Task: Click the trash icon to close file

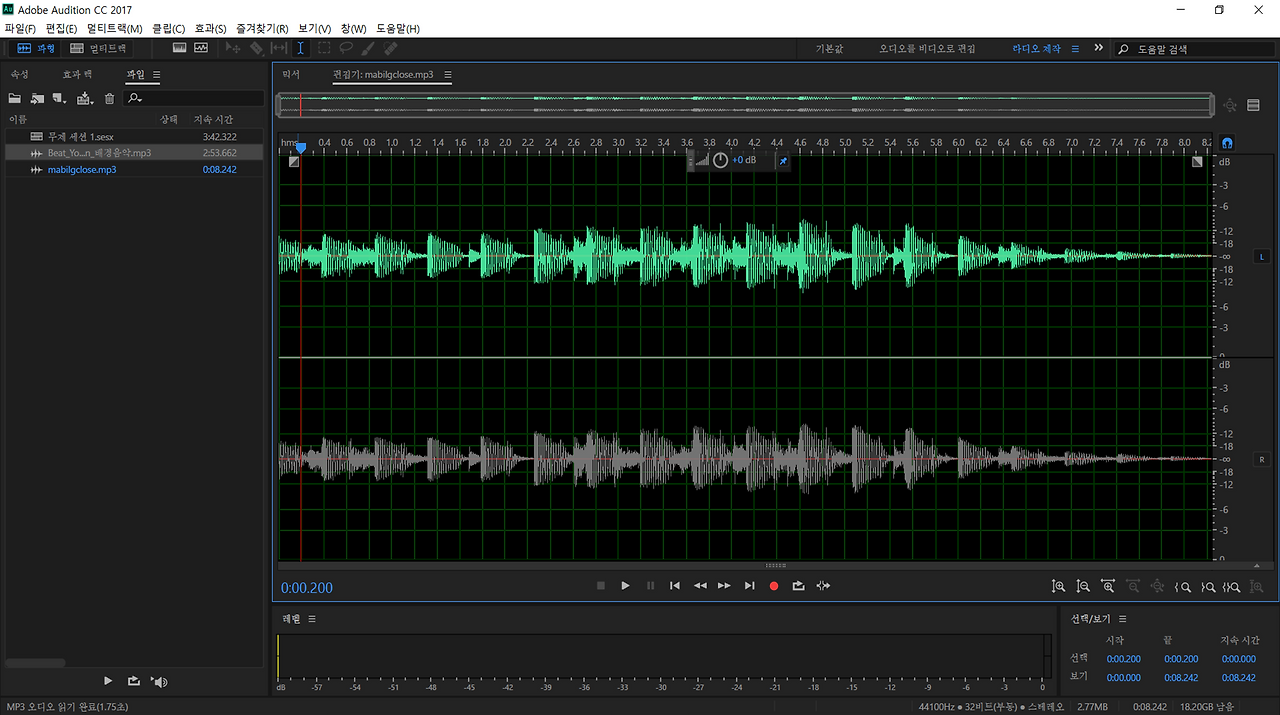Action: 110,98
